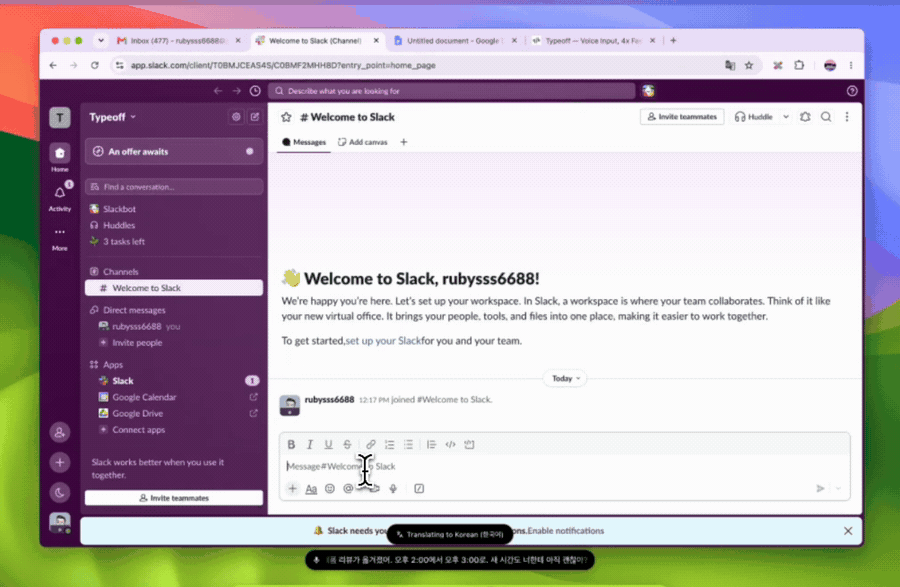Open the channel search magnifier icon

tap(826, 117)
